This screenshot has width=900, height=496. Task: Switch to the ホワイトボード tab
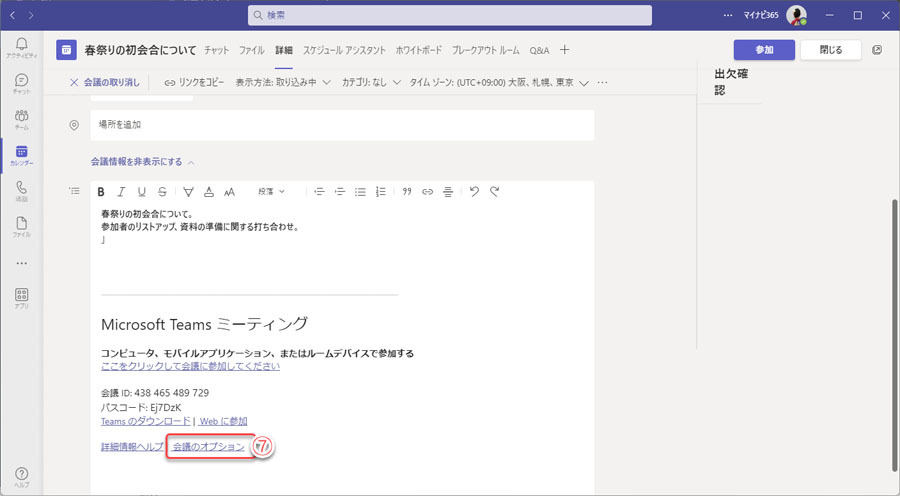point(418,51)
